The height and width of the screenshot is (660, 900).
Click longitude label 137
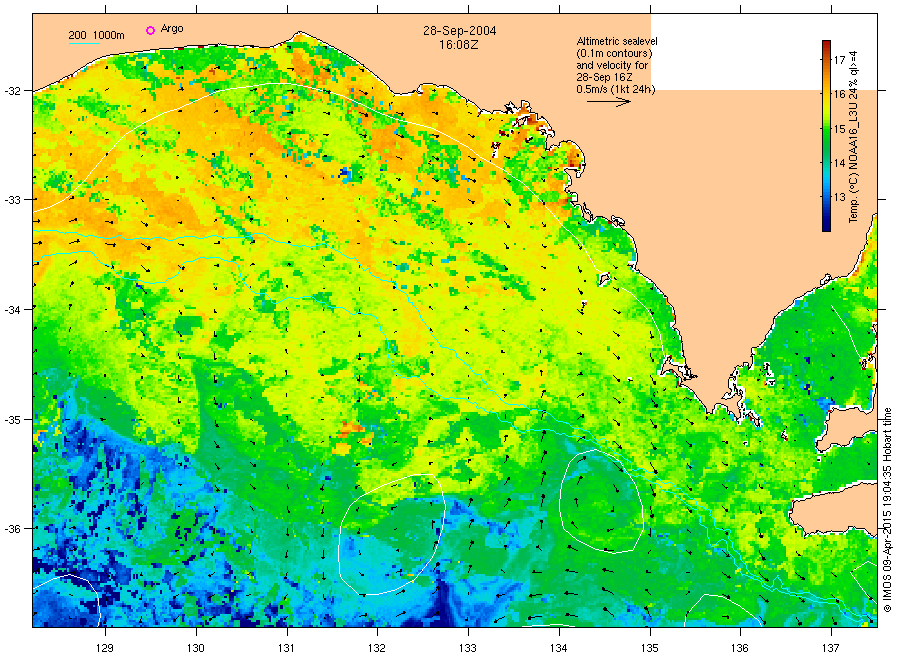(831, 648)
